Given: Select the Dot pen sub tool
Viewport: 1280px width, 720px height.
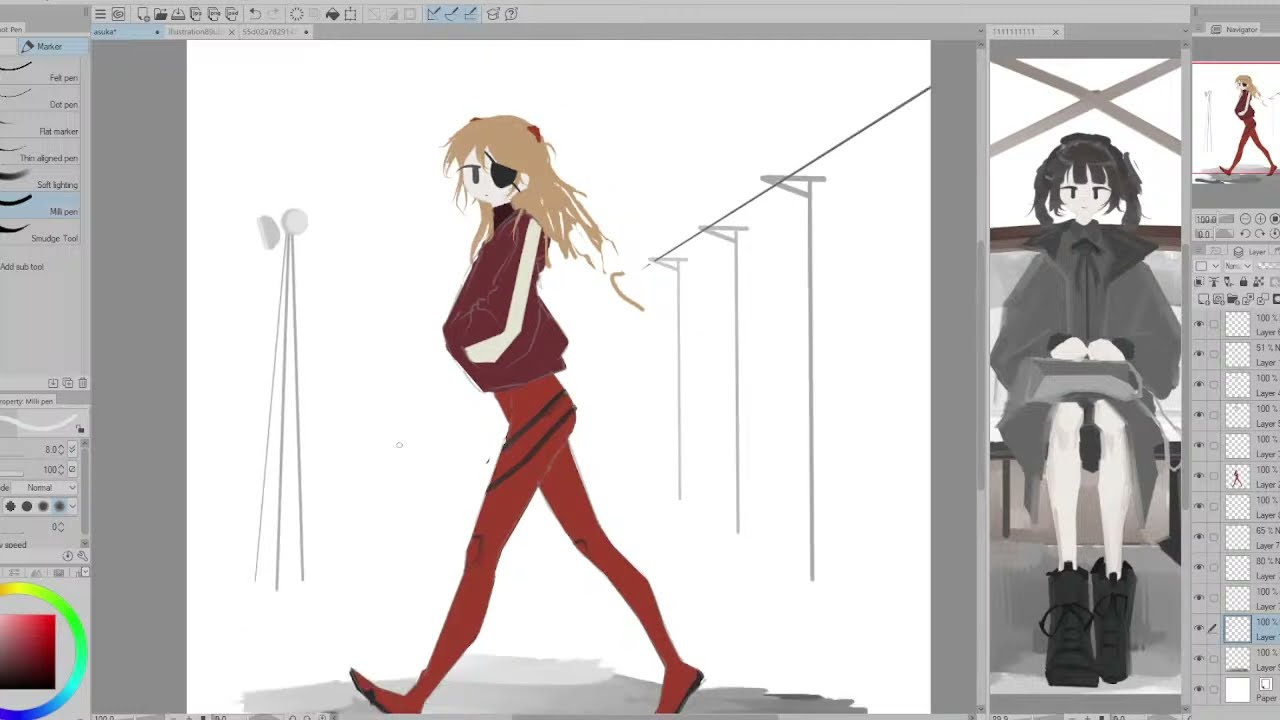Looking at the screenshot, I should (40, 98).
